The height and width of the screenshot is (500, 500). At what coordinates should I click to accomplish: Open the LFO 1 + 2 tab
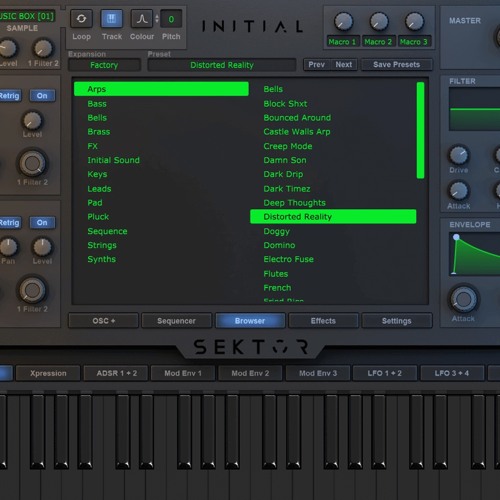point(385,373)
